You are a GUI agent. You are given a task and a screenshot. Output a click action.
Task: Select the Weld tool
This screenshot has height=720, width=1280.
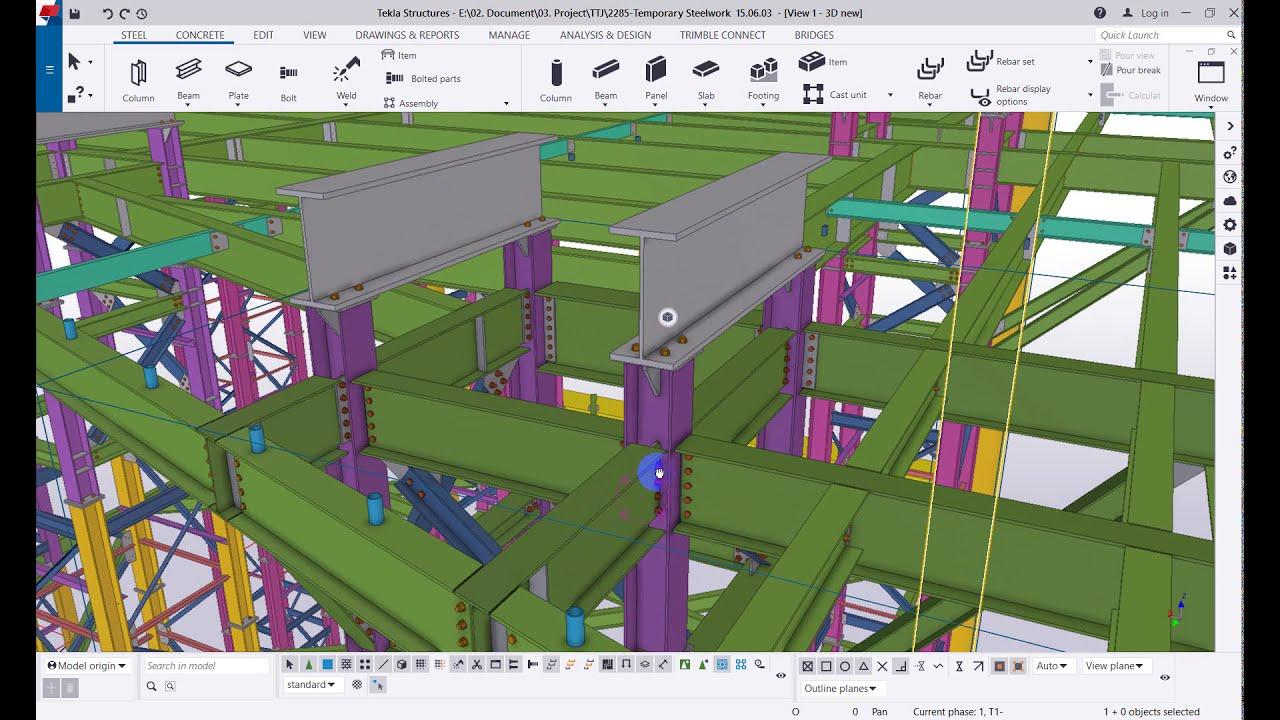346,80
